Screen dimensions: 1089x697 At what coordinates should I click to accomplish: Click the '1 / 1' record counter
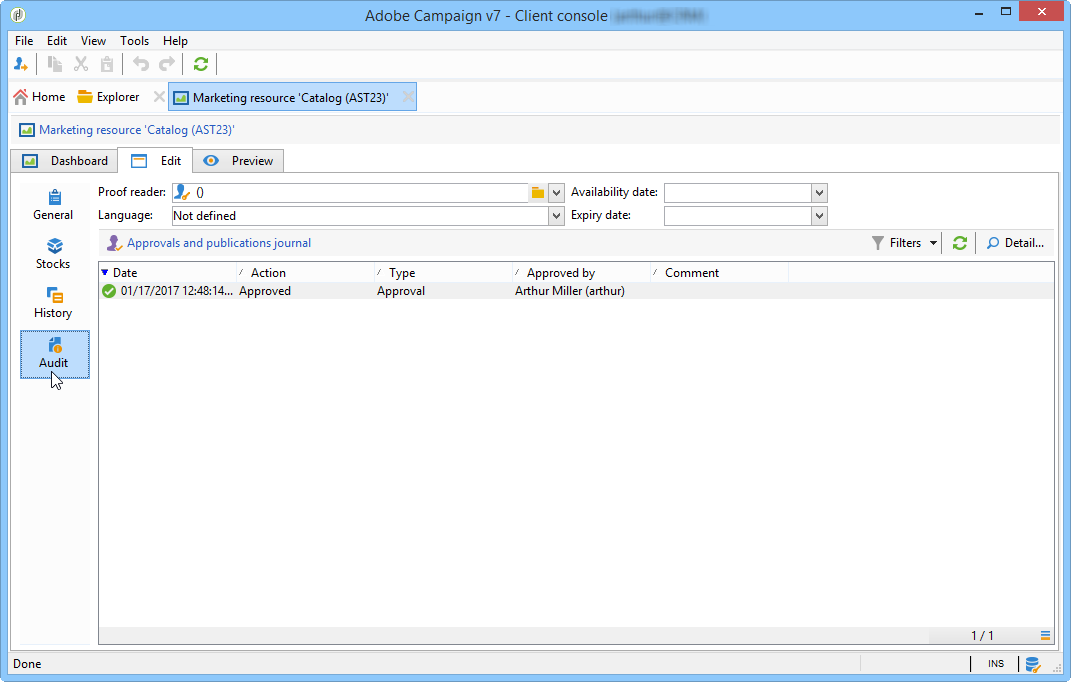pos(982,637)
